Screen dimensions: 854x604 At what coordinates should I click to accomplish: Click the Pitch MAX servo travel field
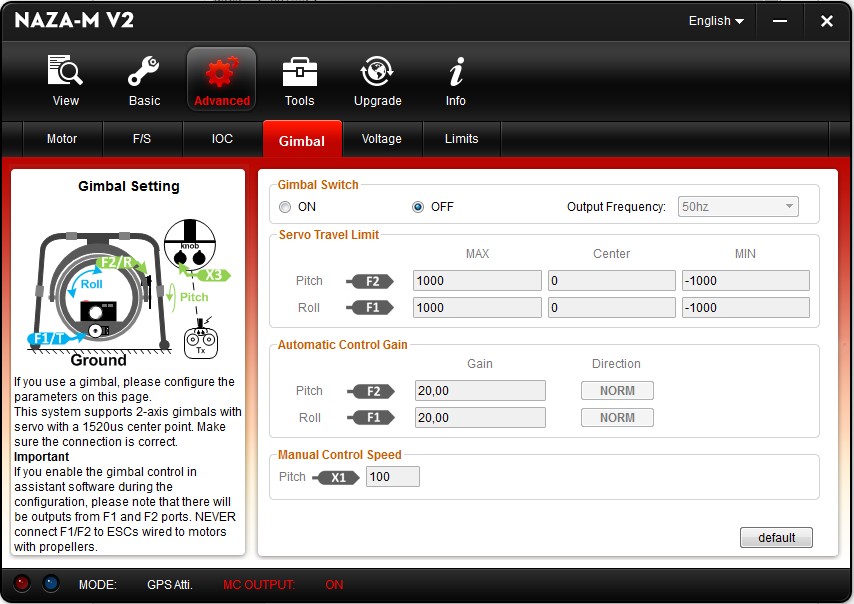click(477, 280)
